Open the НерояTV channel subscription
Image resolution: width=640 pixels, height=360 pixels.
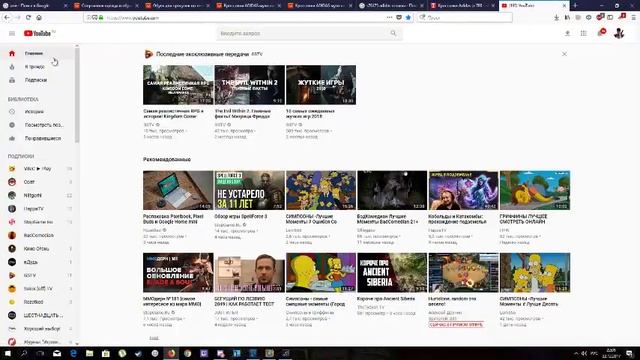pyautogui.click(x=39, y=209)
